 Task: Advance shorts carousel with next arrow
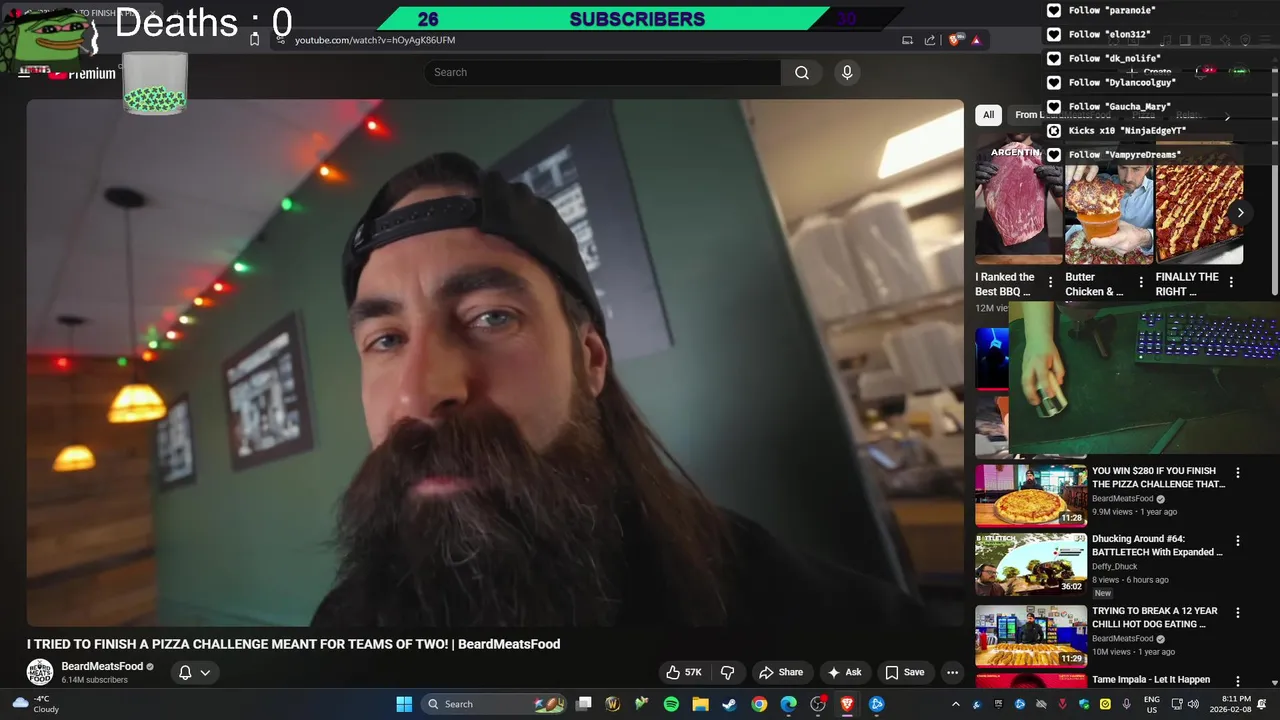(1240, 212)
